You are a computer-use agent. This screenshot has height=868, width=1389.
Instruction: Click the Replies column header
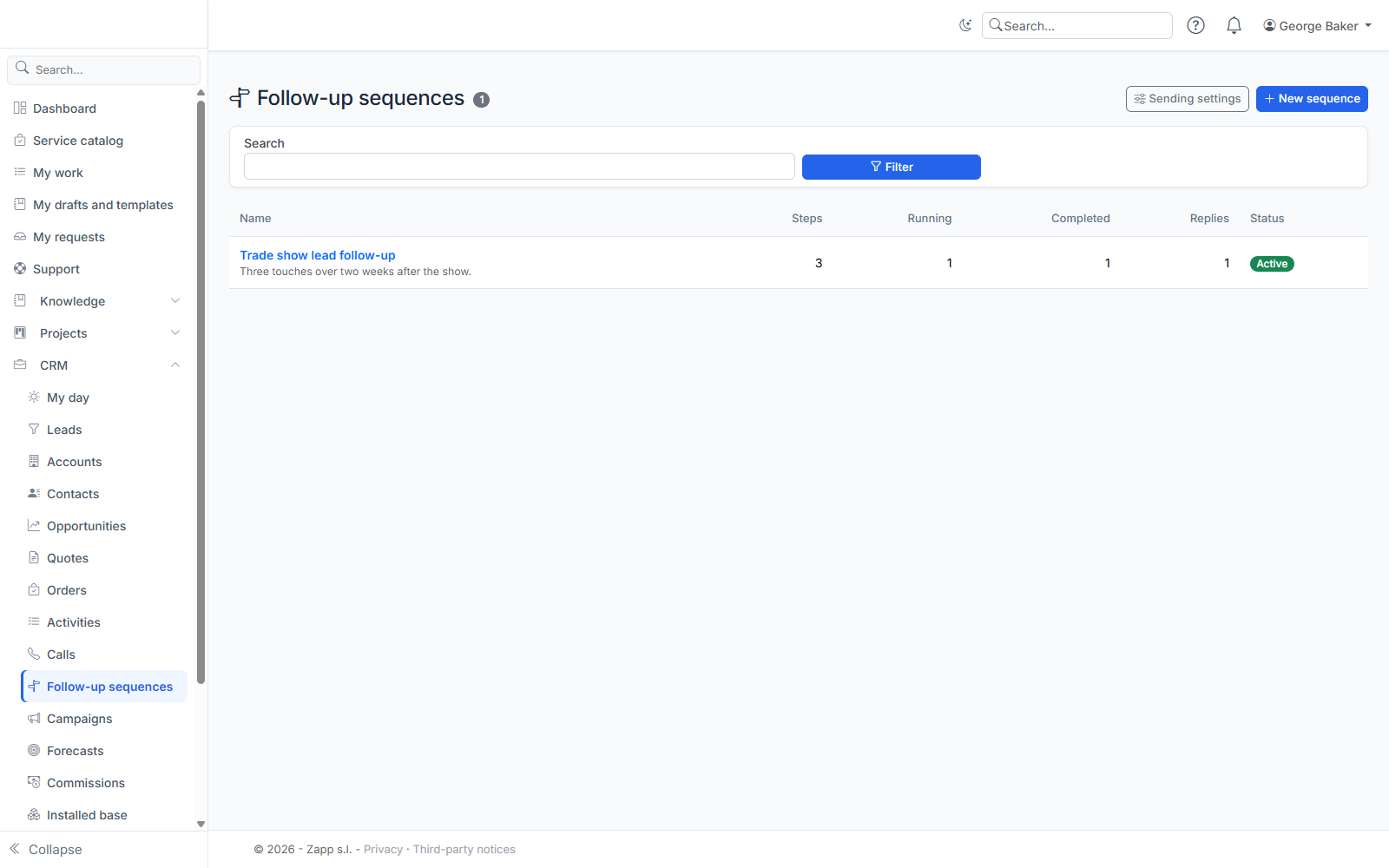pyautogui.click(x=1209, y=219)
